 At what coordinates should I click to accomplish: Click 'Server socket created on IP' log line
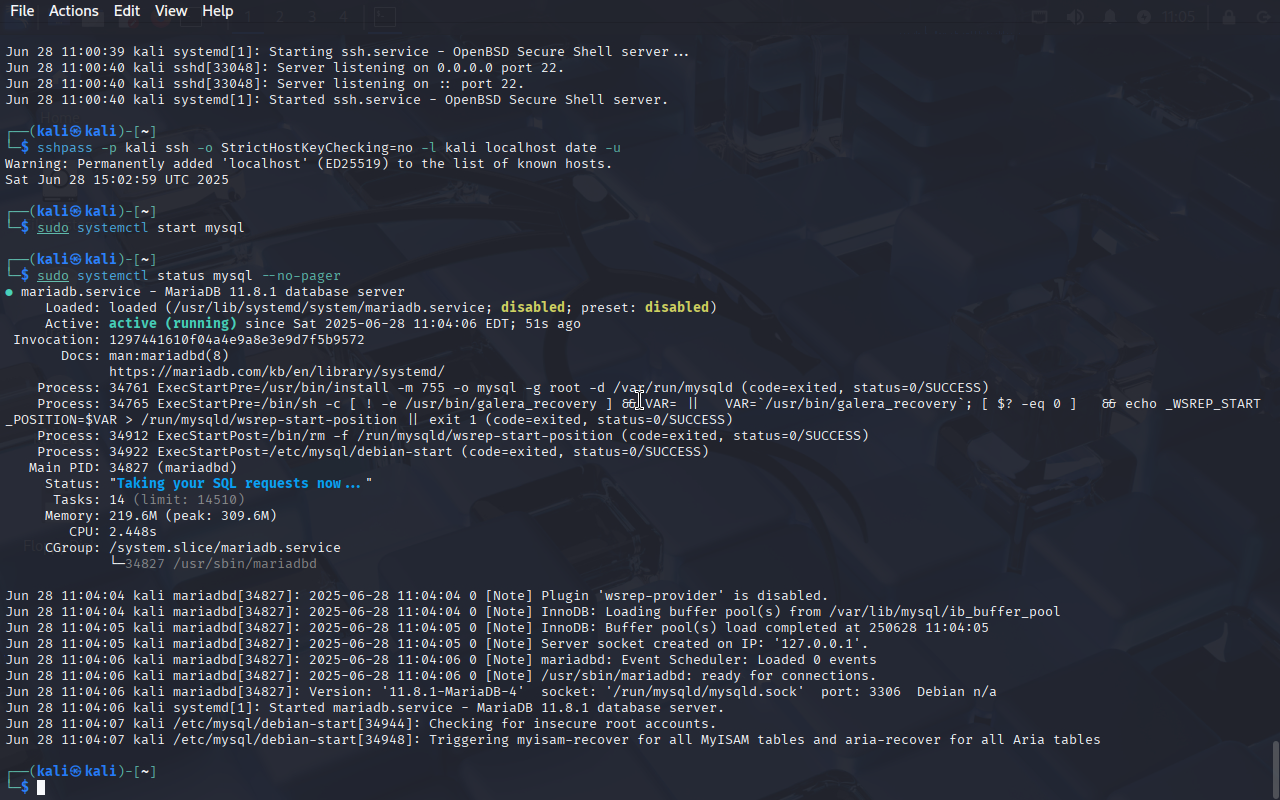(x=437, y=644)
